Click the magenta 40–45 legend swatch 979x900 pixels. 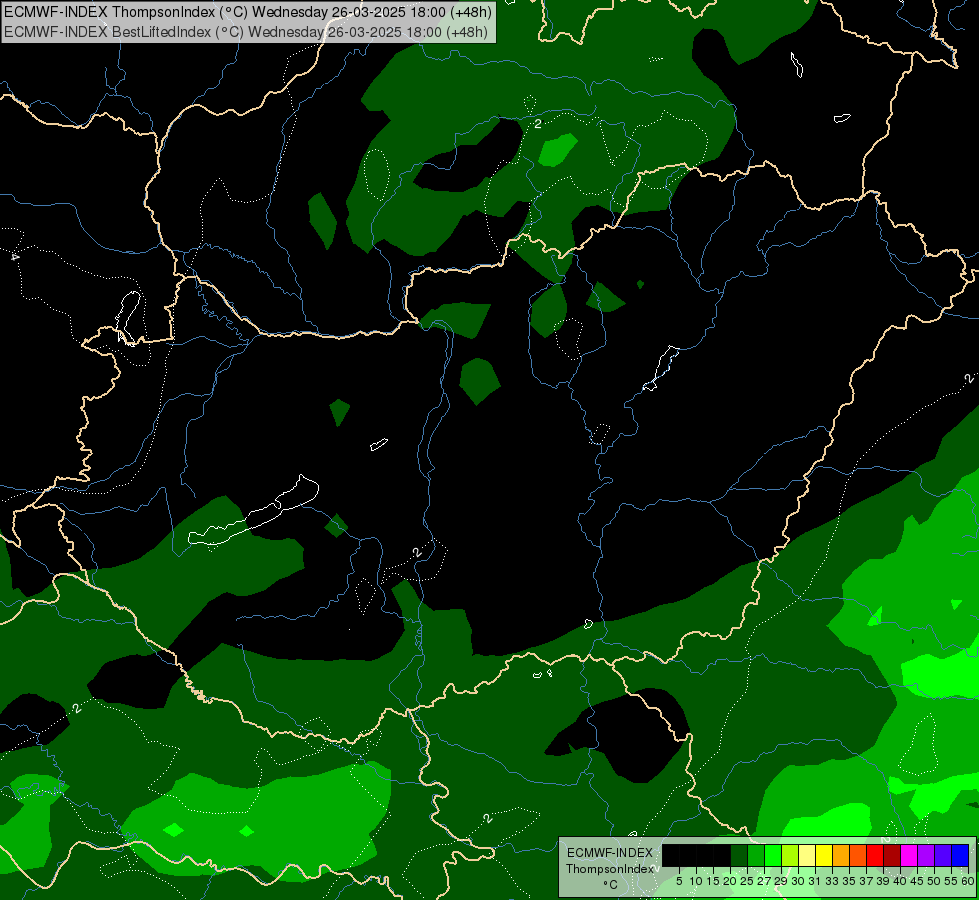[x=909, y=855]
